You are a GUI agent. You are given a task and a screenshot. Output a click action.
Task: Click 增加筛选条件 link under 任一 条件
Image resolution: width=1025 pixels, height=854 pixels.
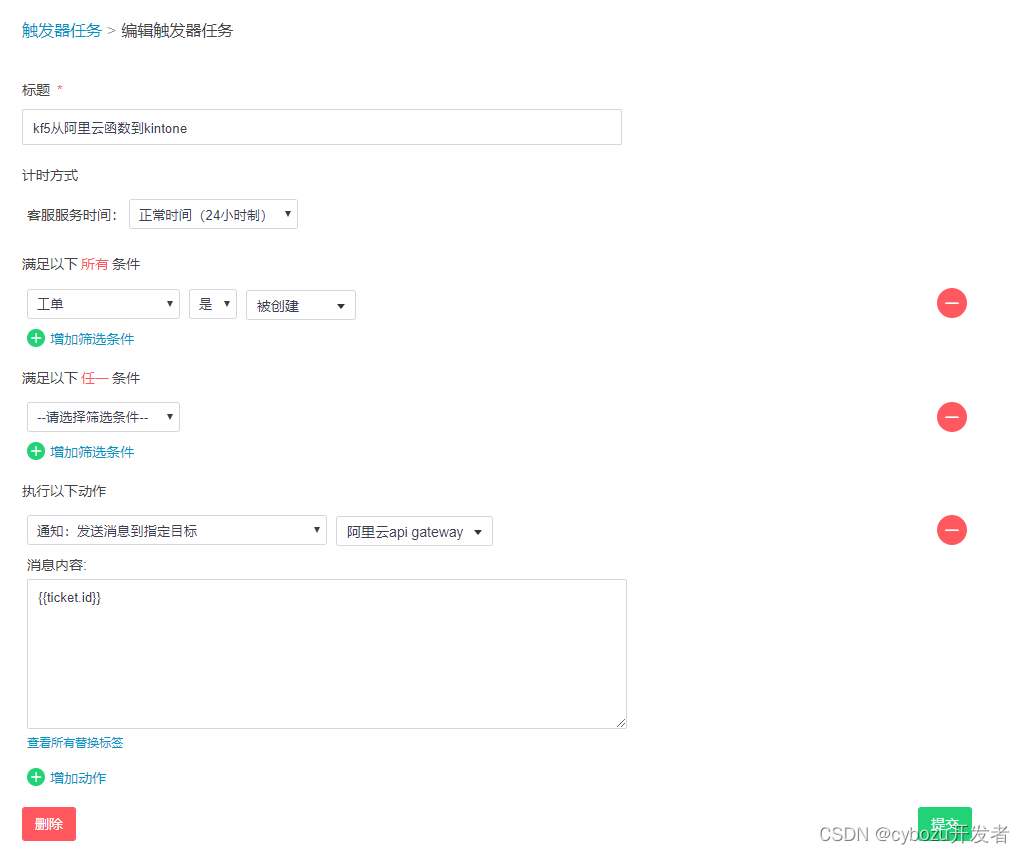[92, 452]
